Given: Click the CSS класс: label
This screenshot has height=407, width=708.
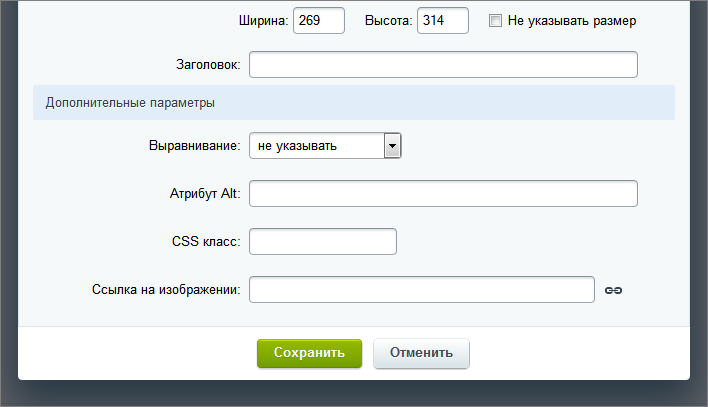Looking at the screenshot, I should click(x=206, y=242).
